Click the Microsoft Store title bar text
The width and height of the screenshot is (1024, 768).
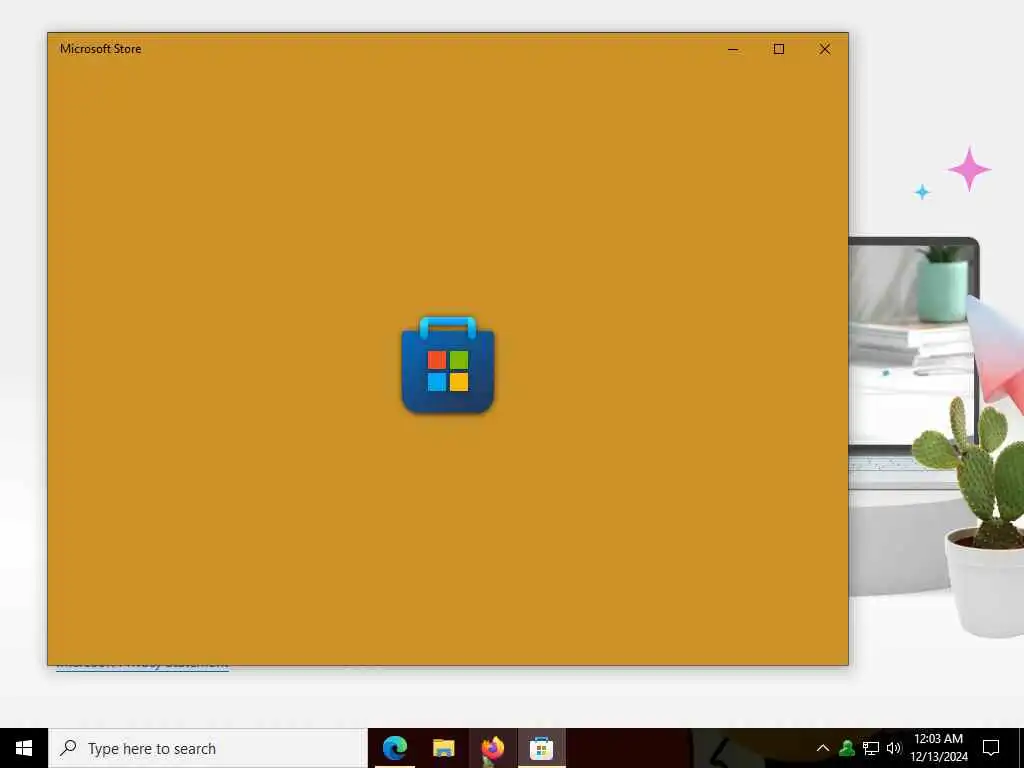pyautogui.click(x=101, y=49)
